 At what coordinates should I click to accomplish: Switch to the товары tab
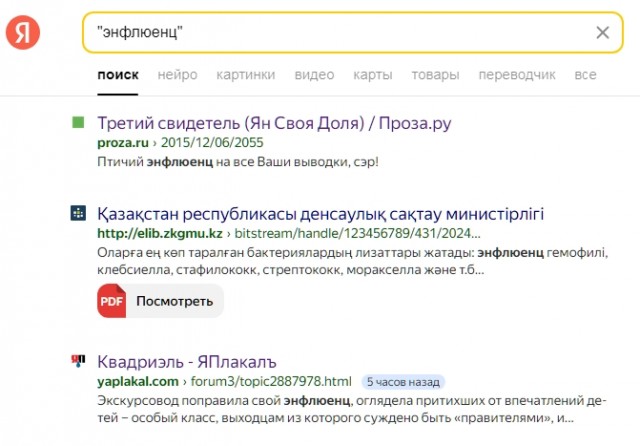coord(436,75)
